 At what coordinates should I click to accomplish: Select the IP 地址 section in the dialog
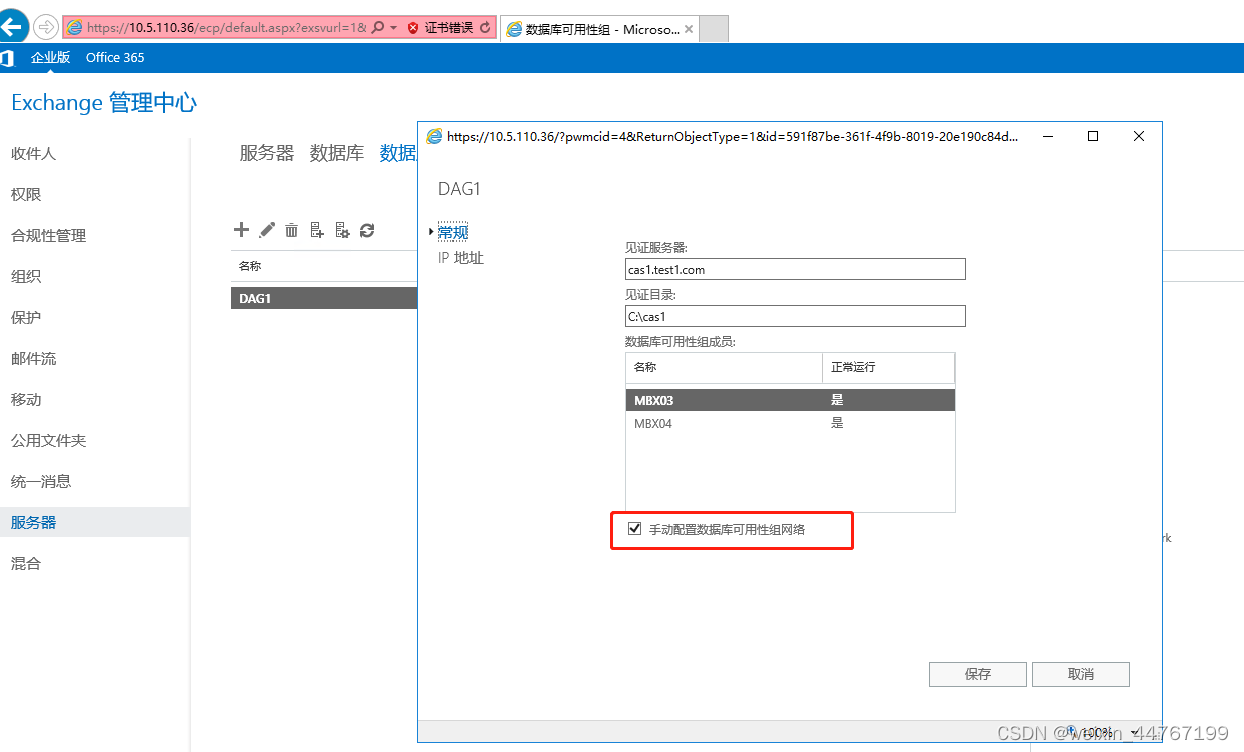[x=461, y=258]
